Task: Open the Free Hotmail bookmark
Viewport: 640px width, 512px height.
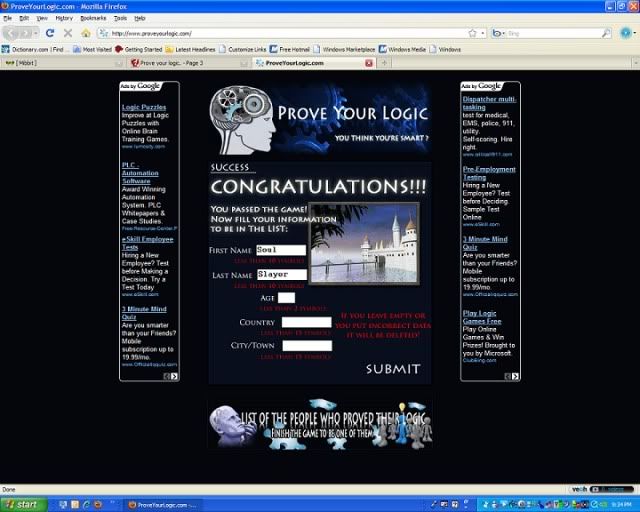Action: coord(289,49)
